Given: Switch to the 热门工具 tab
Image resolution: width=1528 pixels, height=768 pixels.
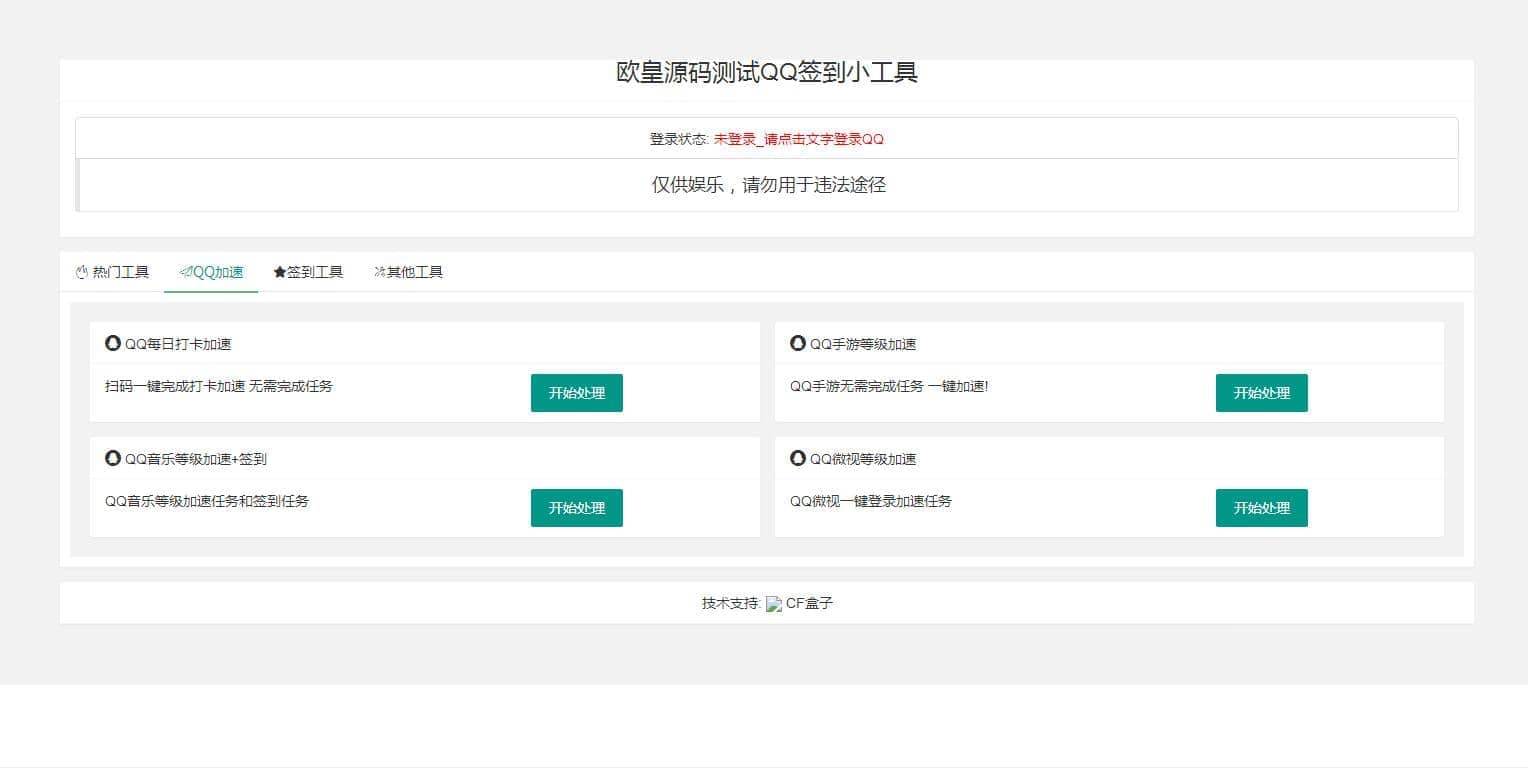Looking at the screenshot, I should point(112,272).
